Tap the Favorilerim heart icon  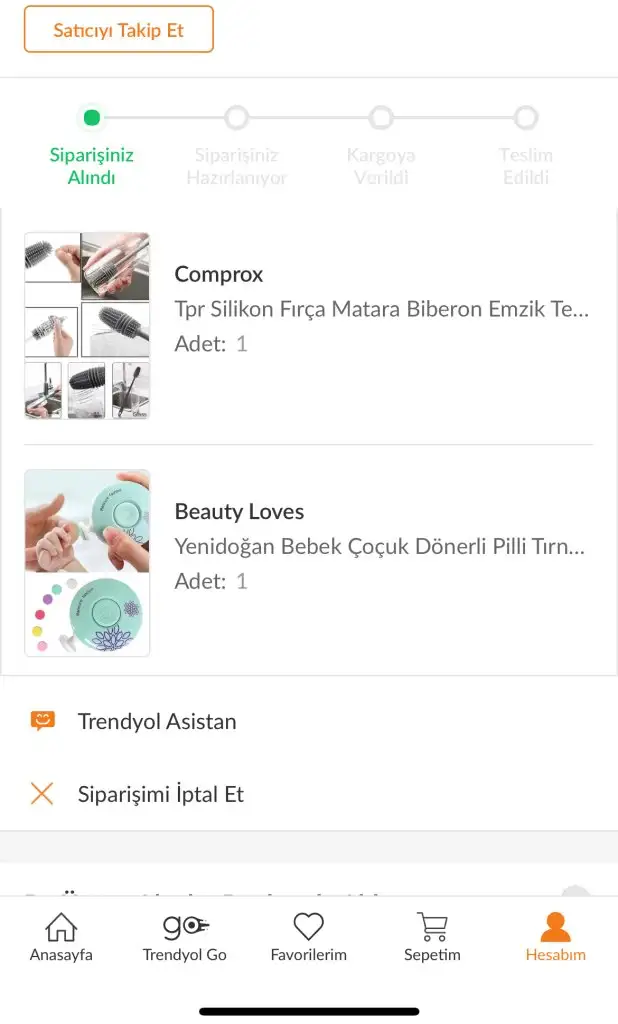click(x=308, y=927)
